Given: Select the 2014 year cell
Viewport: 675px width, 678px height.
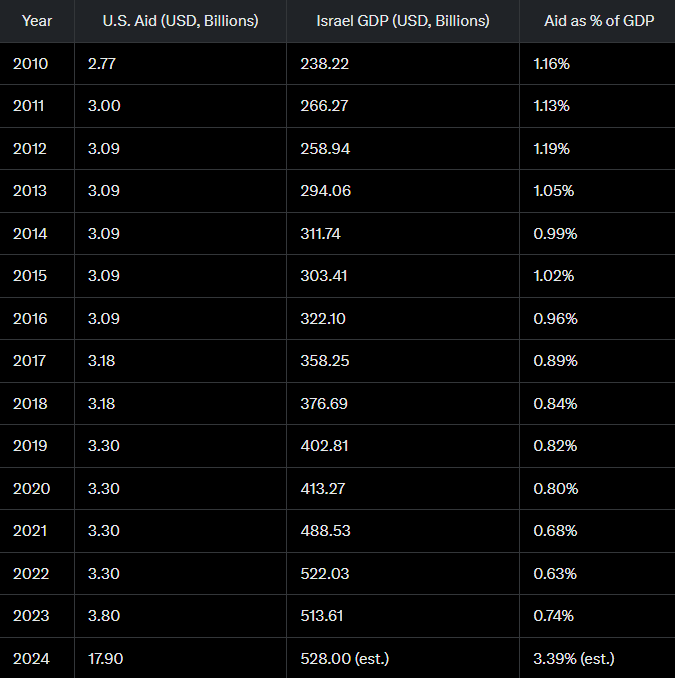Looking at the screenshot, I should [30, 233].
